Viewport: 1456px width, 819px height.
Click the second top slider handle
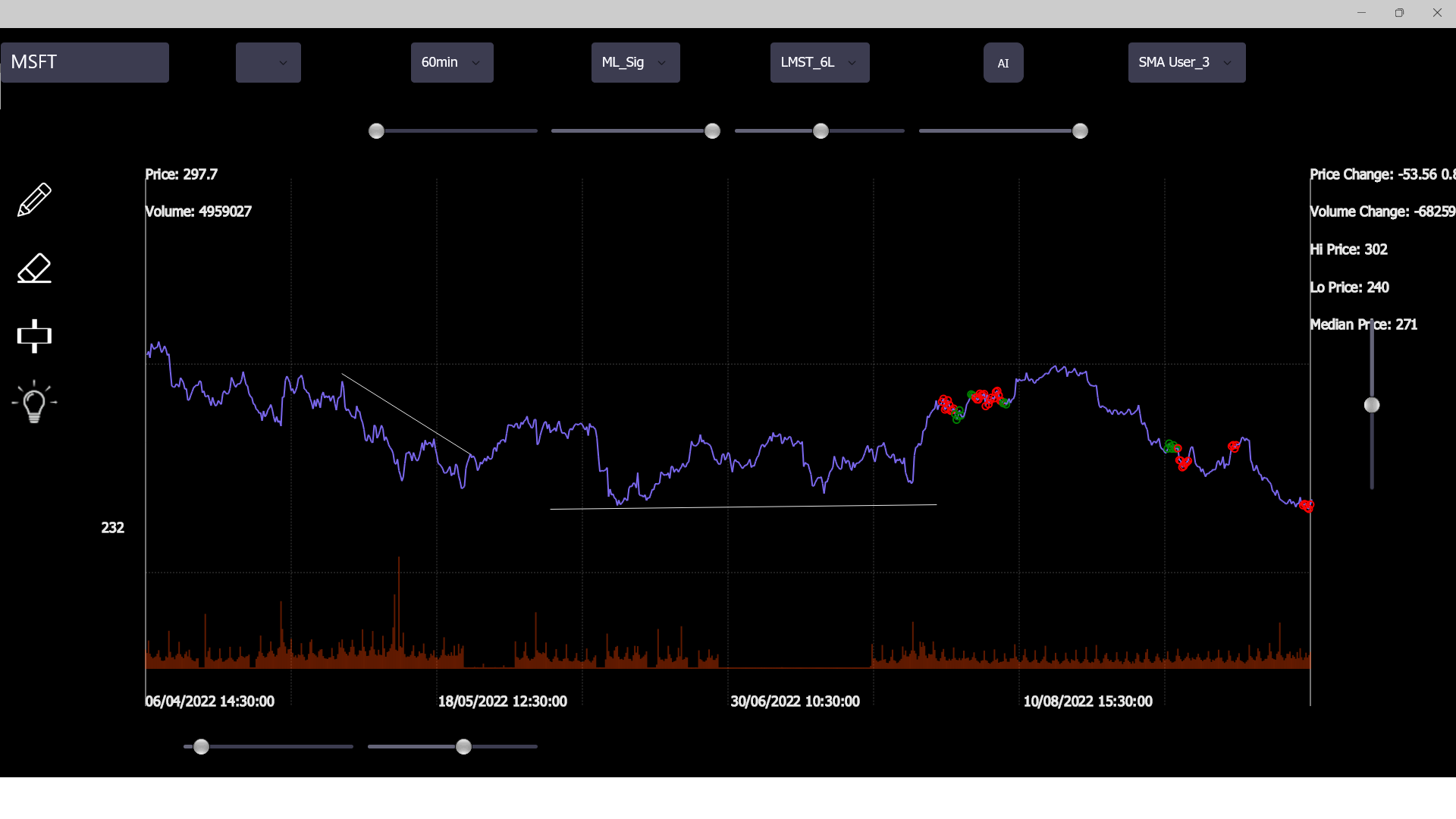coord(712,131)
